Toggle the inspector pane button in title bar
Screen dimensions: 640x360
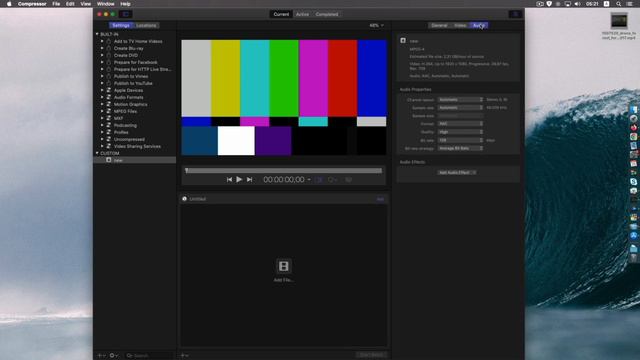click(x=515, y=14)
